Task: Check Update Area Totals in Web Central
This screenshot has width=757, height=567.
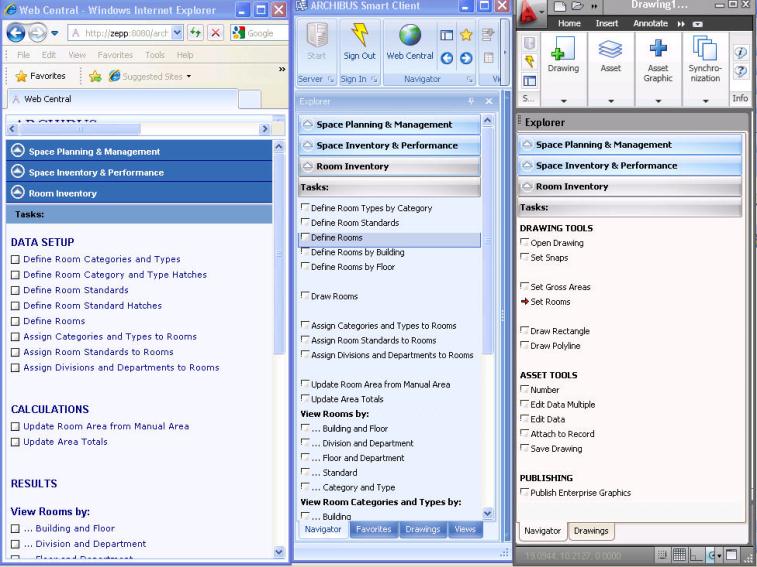Action: pyautogui.click(x=15, y=442)
